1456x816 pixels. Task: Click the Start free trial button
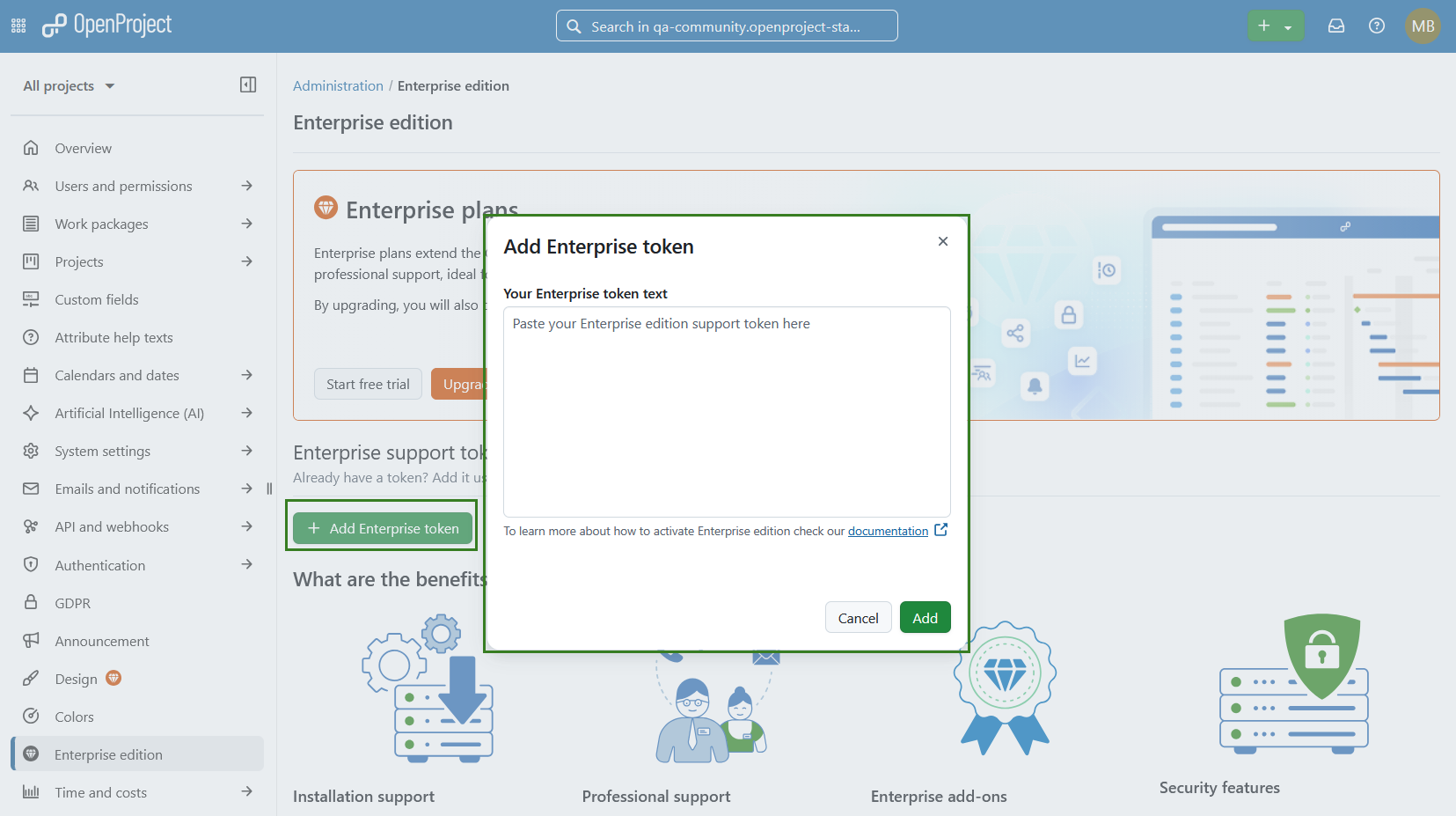pos(368,384)
